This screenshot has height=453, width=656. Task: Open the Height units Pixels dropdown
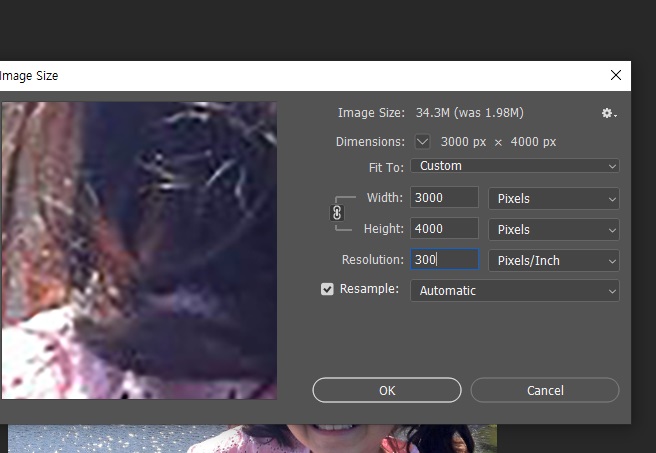554,229
